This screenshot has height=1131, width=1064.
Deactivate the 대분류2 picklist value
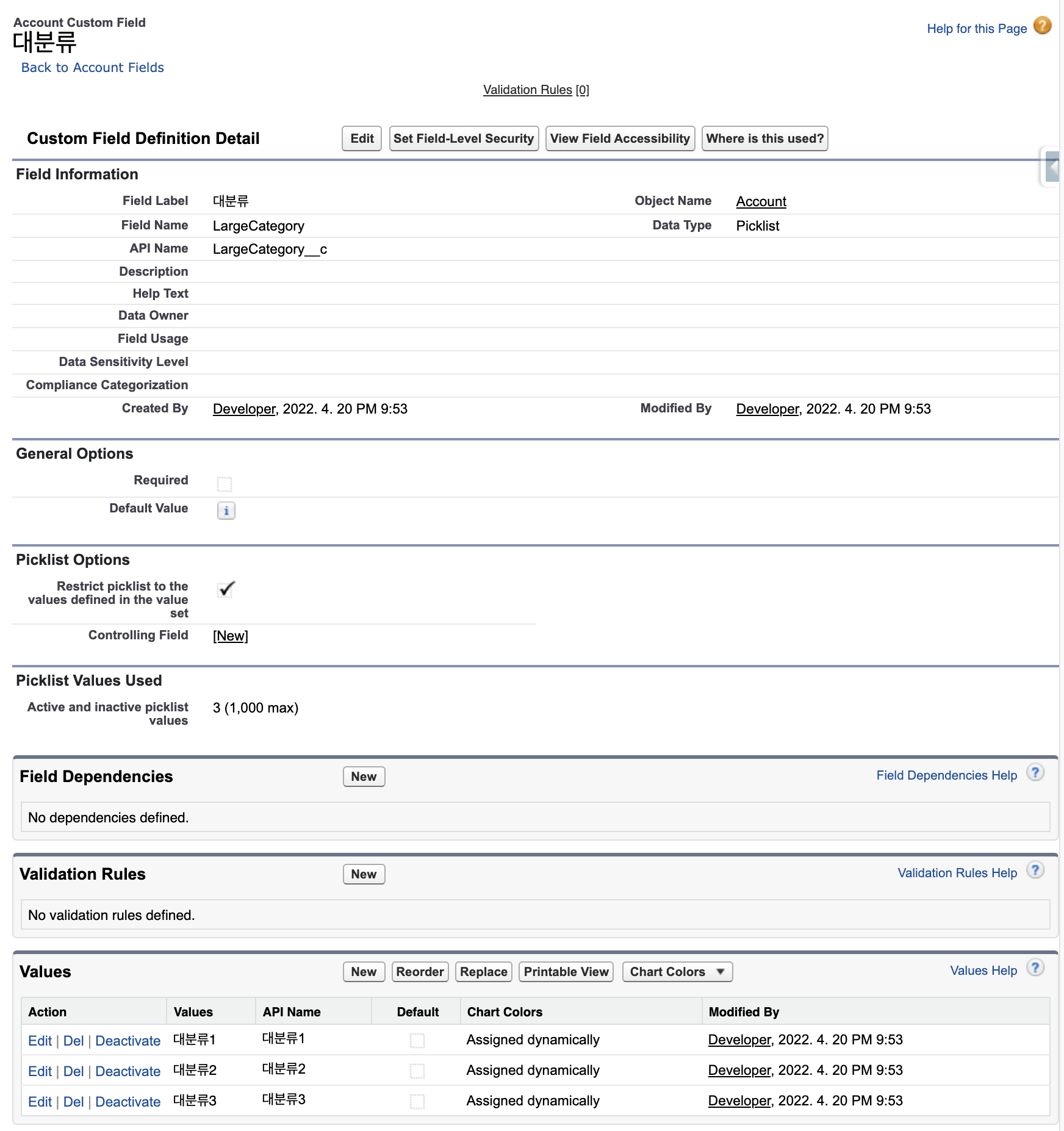[x=128, y=1071]
